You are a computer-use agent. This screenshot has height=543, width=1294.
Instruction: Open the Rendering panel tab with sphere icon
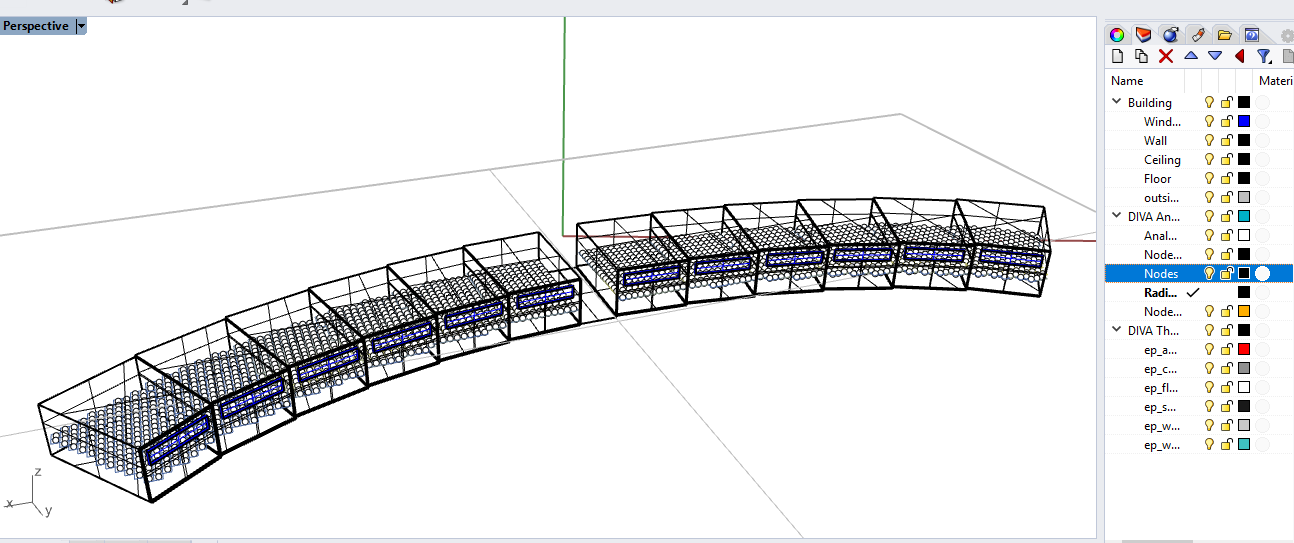(x=1169, y=35)
